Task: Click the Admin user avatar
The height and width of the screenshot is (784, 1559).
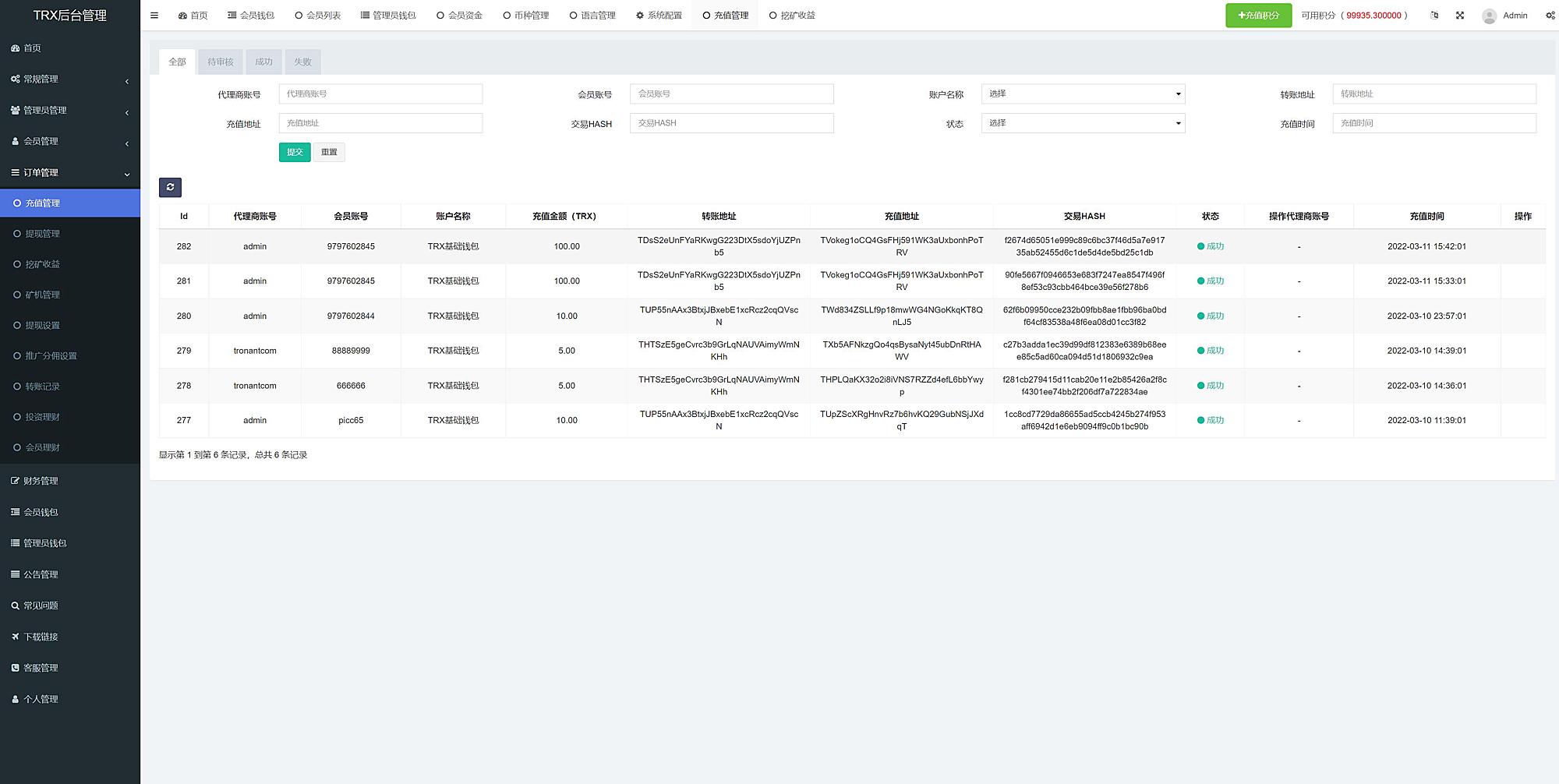Action: click(1489, 16)
